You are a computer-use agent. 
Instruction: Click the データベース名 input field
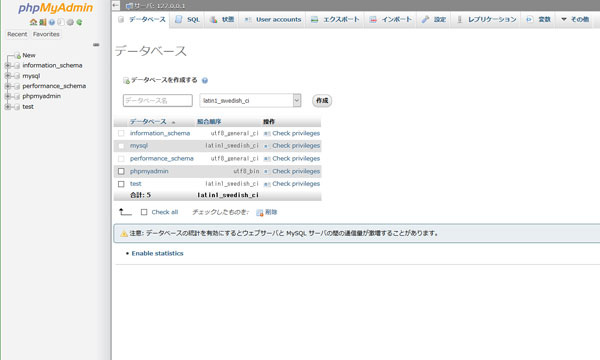tap(158, 101)
